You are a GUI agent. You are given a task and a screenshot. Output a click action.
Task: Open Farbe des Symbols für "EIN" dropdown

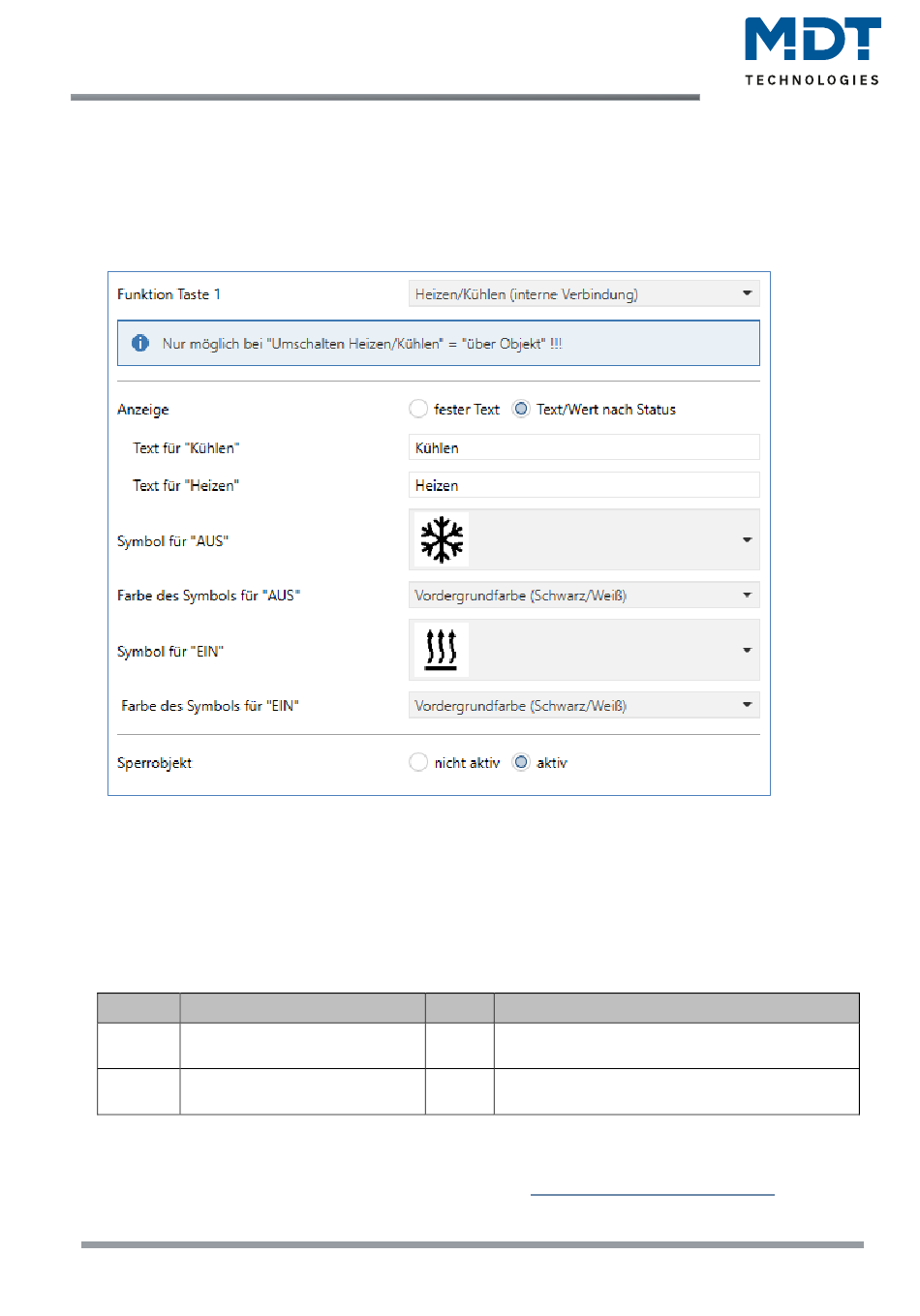point(583,706)
